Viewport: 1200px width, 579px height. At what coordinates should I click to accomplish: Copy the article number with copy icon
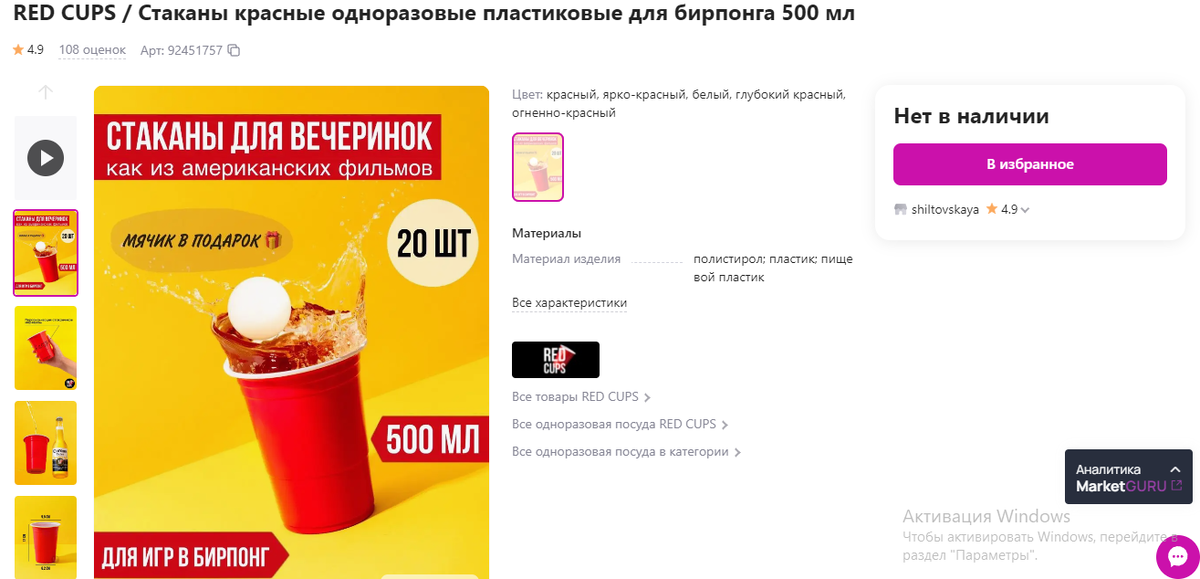point(234,50)
